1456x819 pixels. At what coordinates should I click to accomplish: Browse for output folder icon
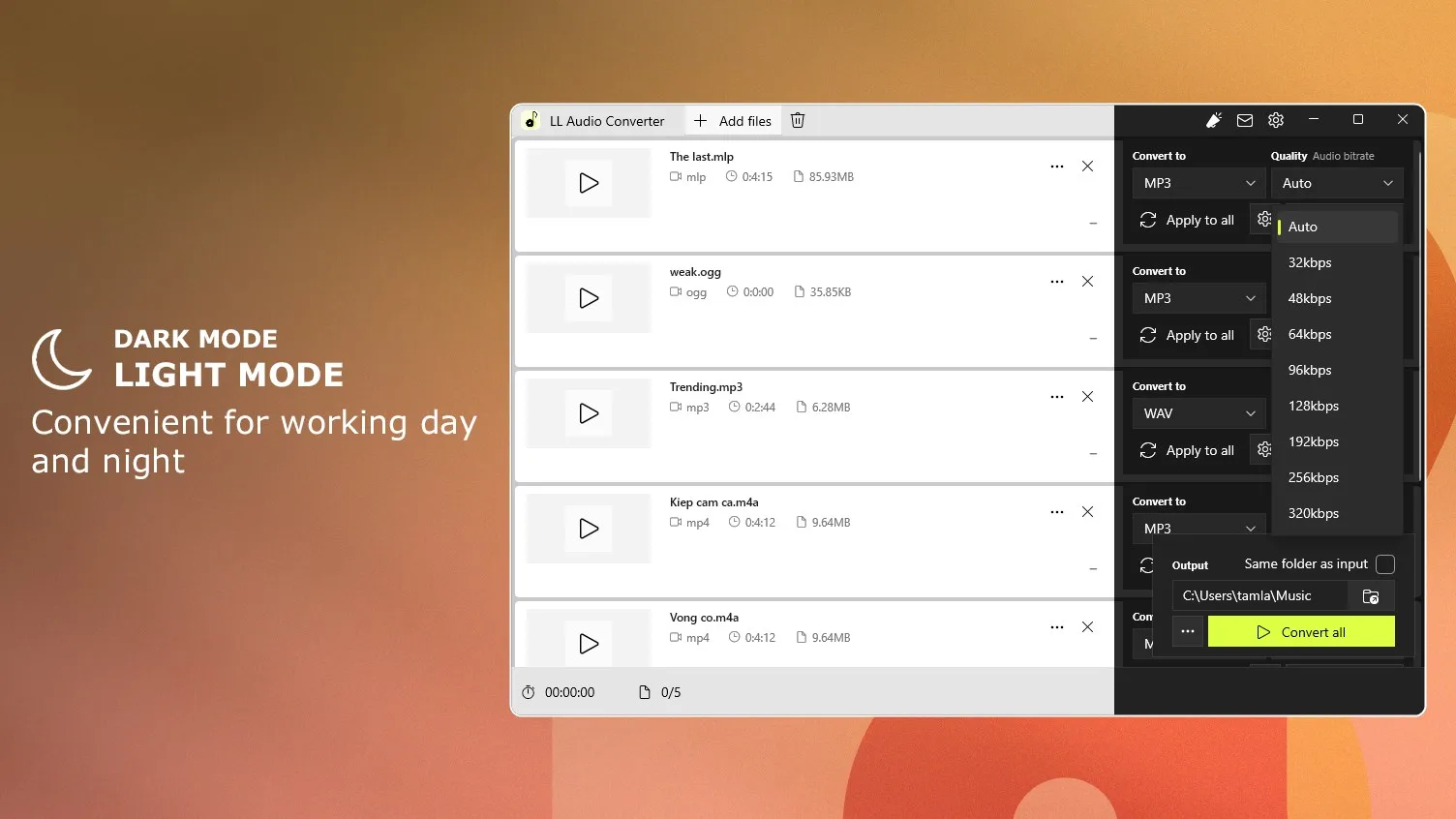point(1371,595)
